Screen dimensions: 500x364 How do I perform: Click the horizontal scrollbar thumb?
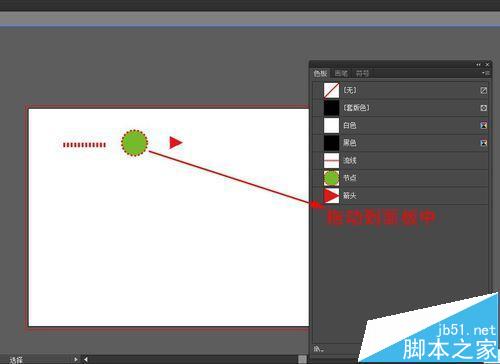point(302,359)
